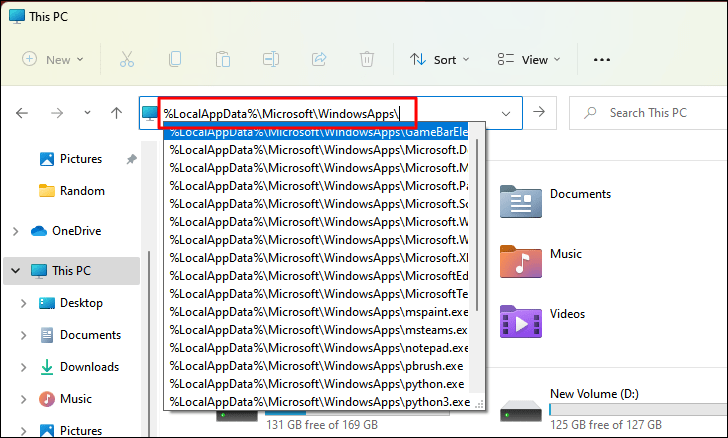Click the Go to arrow button
Image resolution: width=728 pixels, height=438 pixels.
(539, 112)
